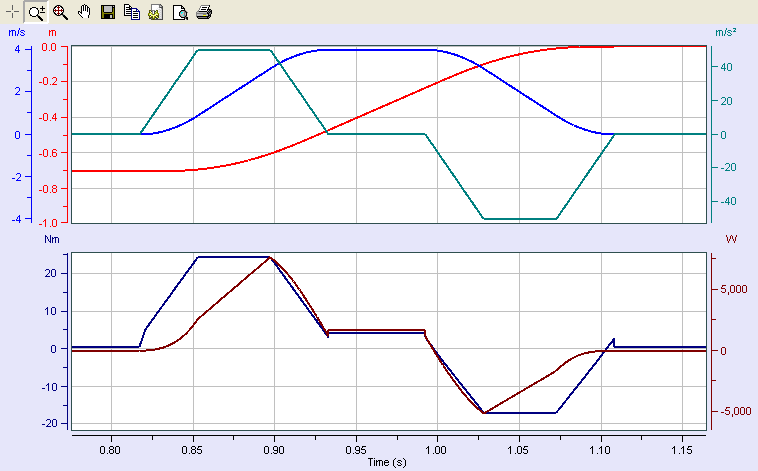Click the -5,000 tick on W axis

point(732,411)
